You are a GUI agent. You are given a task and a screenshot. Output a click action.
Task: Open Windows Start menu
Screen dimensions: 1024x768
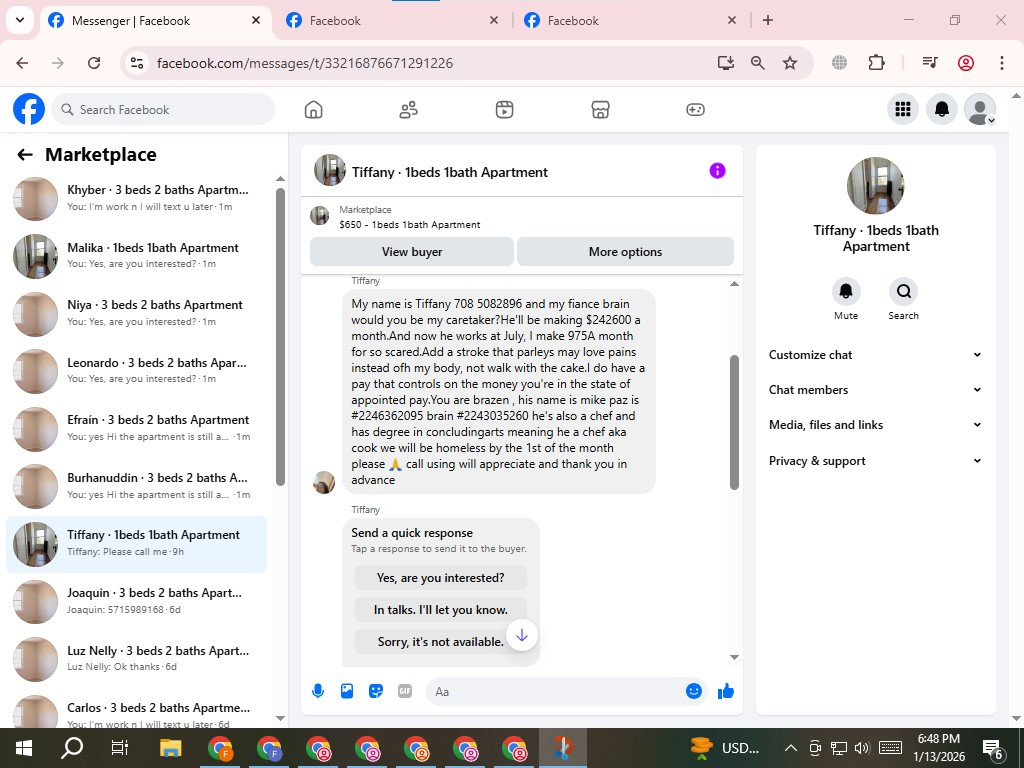tap(24, 748)
